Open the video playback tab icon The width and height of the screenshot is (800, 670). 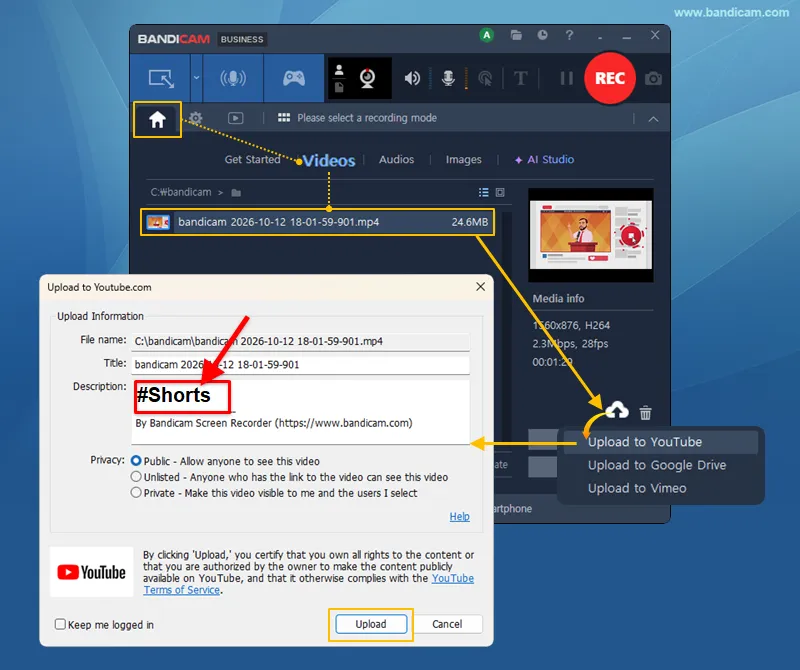click(235, 118)
